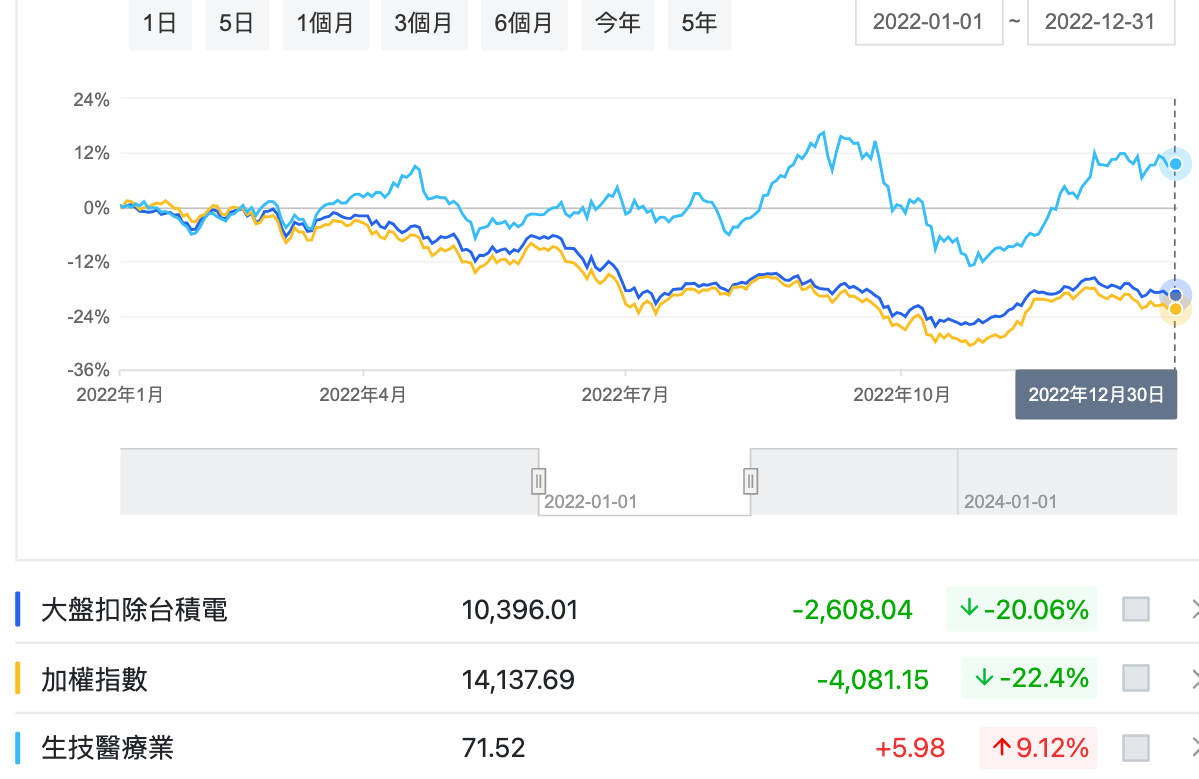The height and width of the screenshot is (779, 1199).
Task: Click yellow 加權指數 endpoint marker on chart
Action: tap(1175, 309)
